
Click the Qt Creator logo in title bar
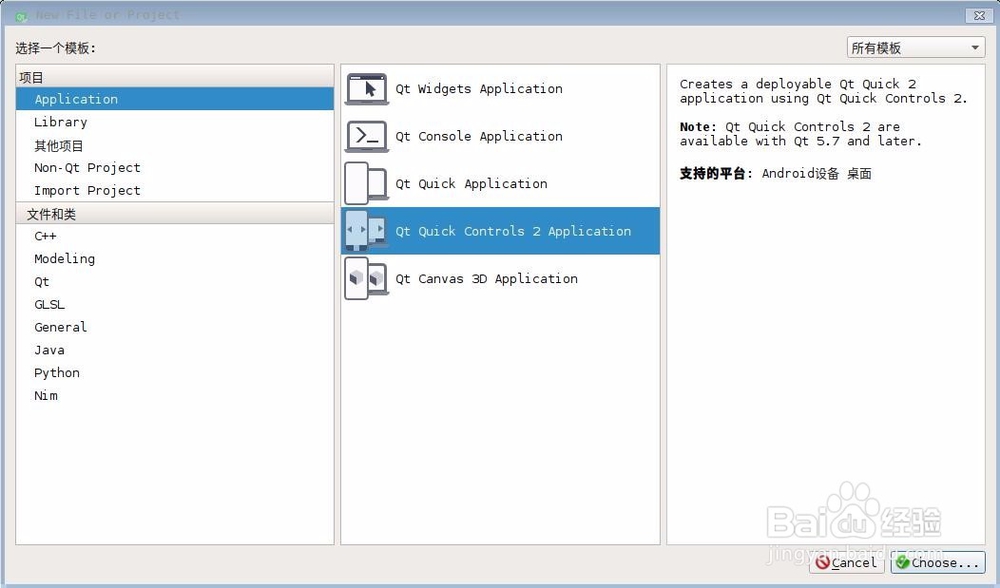pos(21,15)
